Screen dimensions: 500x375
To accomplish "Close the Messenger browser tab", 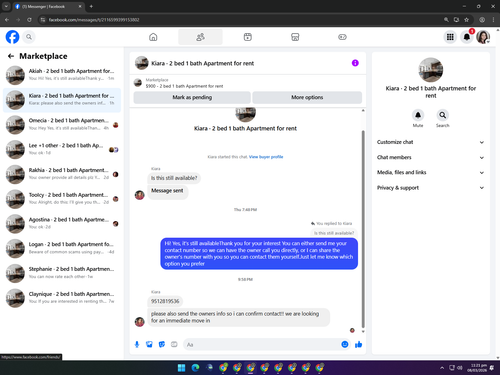I will (x=80, y=6).
